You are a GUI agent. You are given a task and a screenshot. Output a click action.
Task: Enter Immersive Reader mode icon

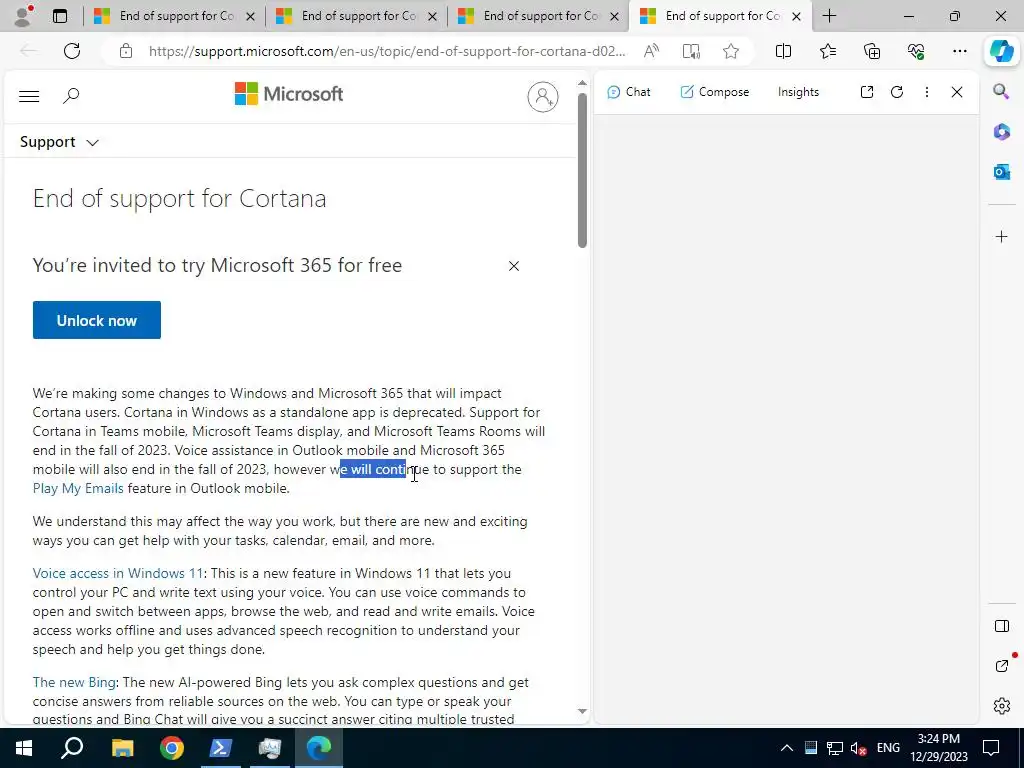click(691, 51)
